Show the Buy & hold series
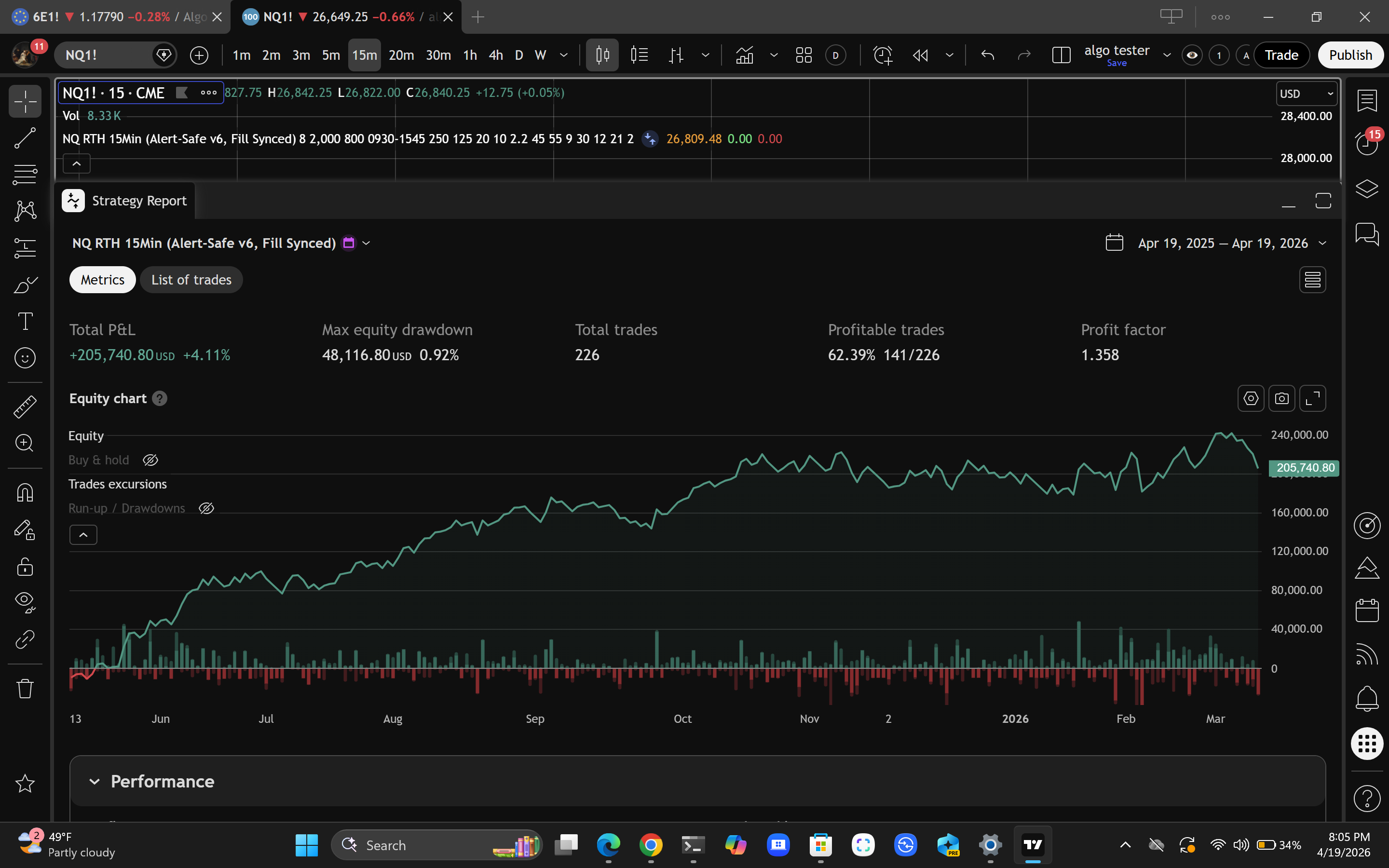This screenshot has width=1389, height=868. [150, 461]
